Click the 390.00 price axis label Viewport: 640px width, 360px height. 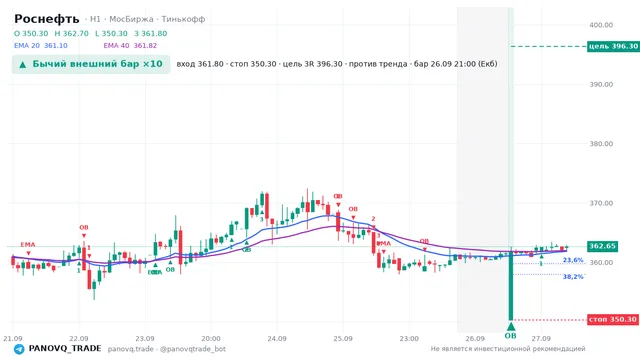point(601,84)
